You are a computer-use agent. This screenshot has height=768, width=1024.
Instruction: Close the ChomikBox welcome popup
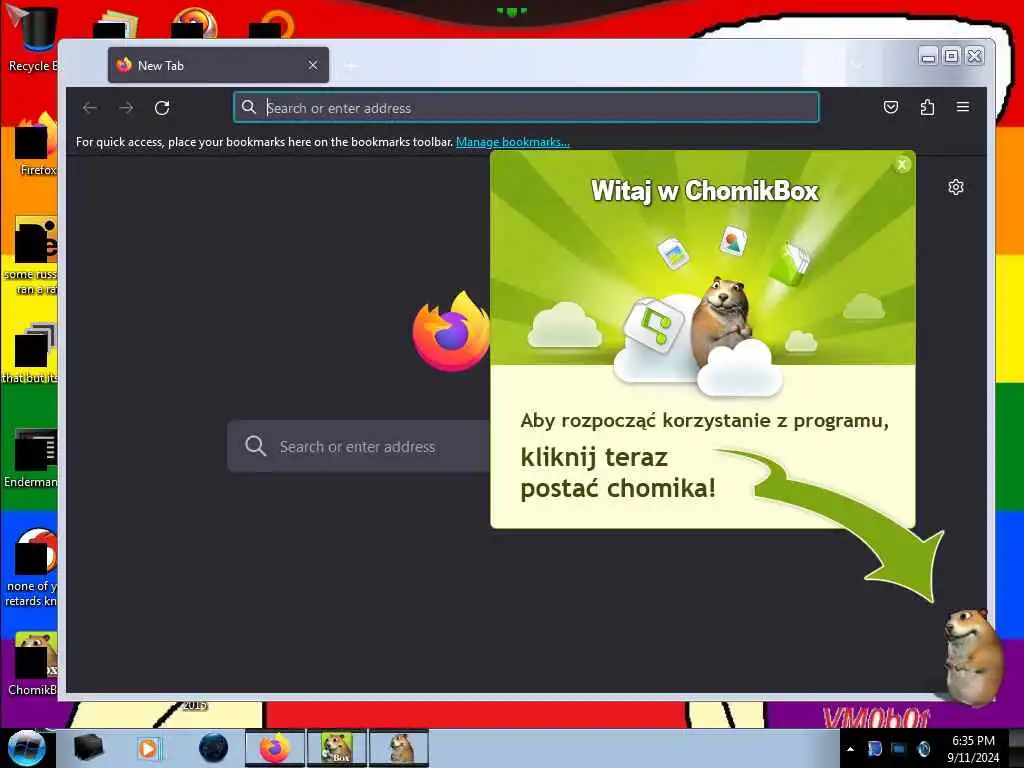click(x=902, y=165)
